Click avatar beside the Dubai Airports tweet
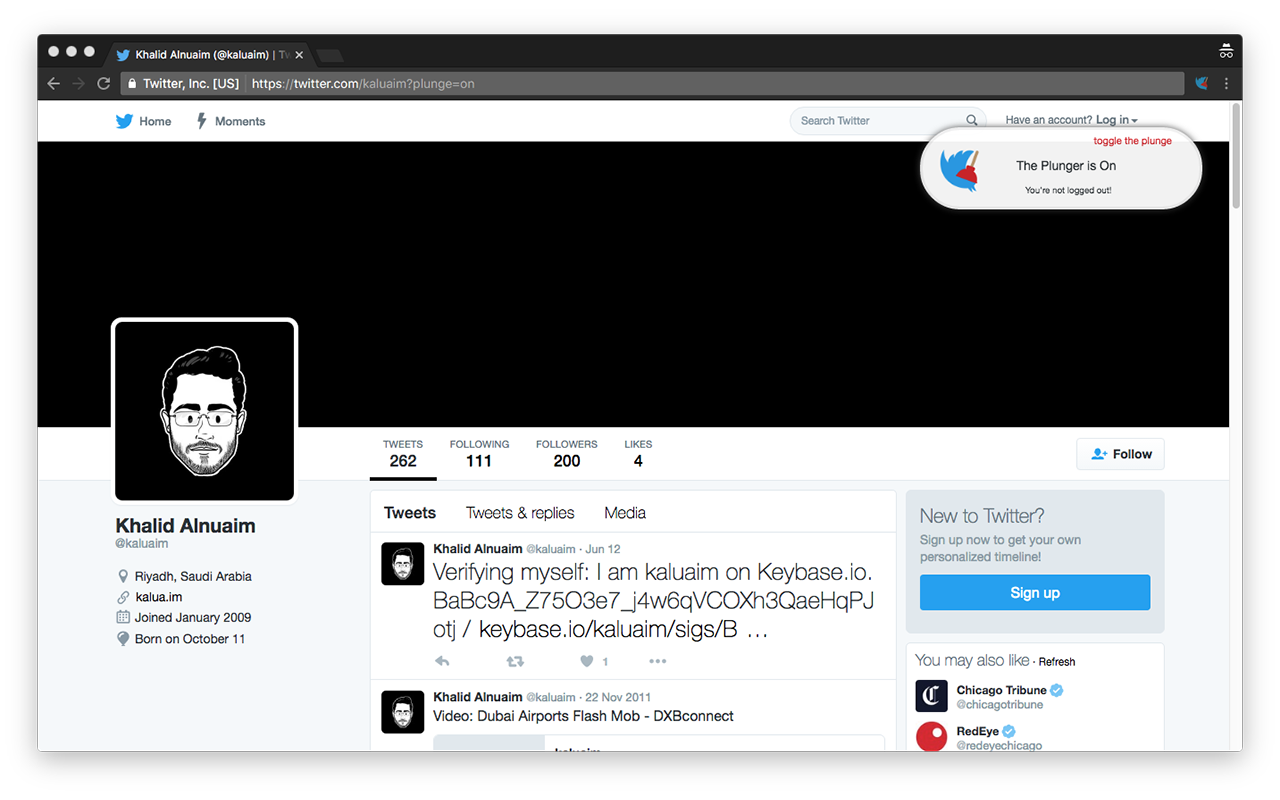This screenshot has width=1280, height=800. click(x=403, y=712)
